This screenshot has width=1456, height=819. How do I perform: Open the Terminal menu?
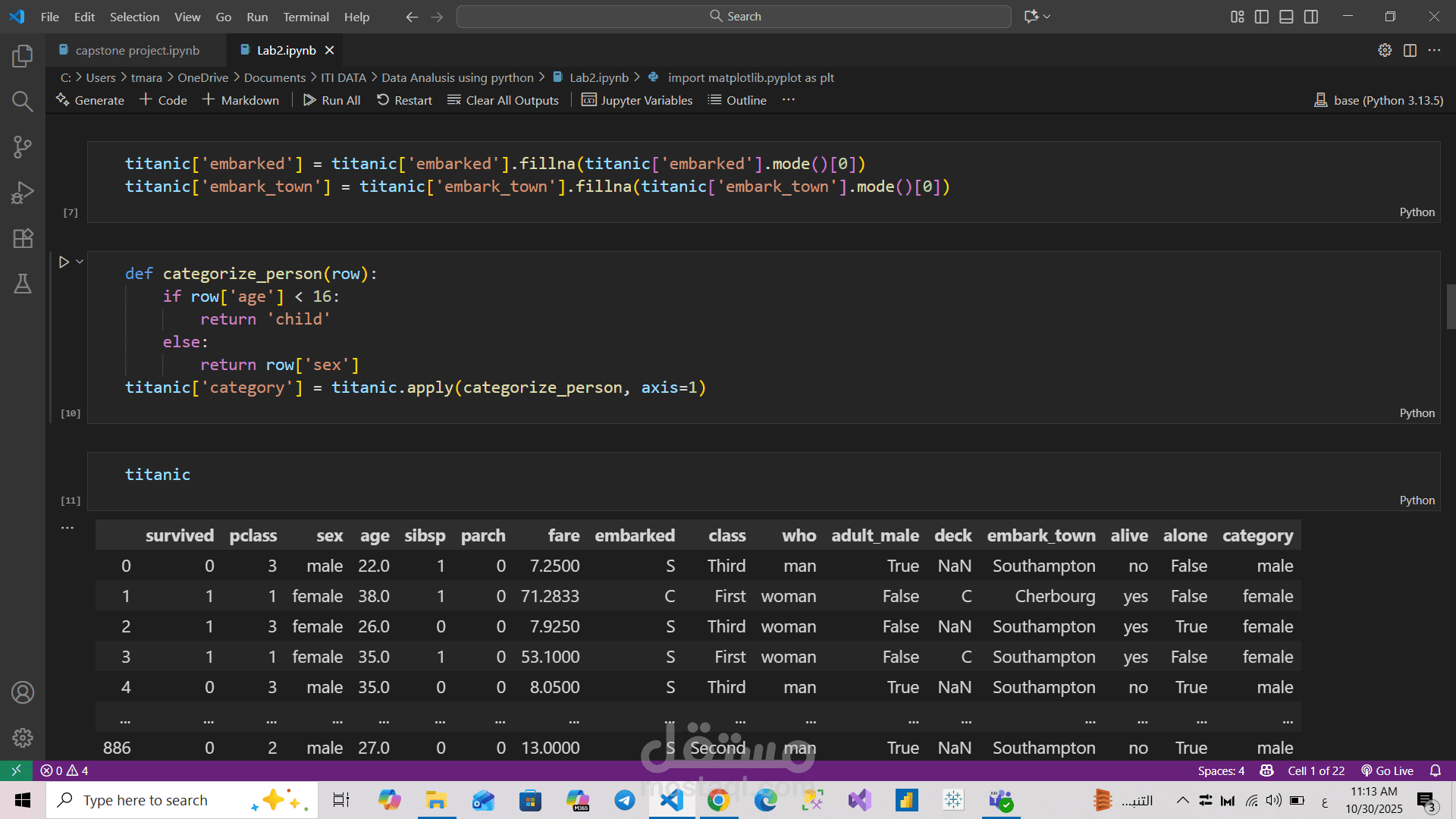coord(306,17)
